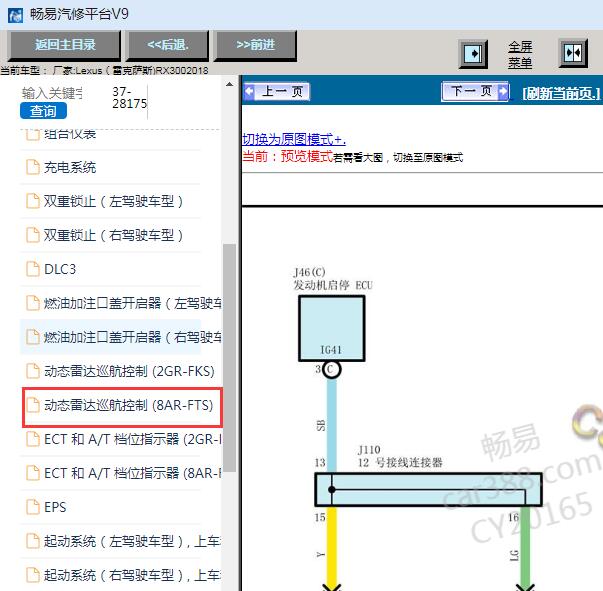
Task: Click document icon beside ECT 档位指示器 (2GR
Action: coord(33,439)
